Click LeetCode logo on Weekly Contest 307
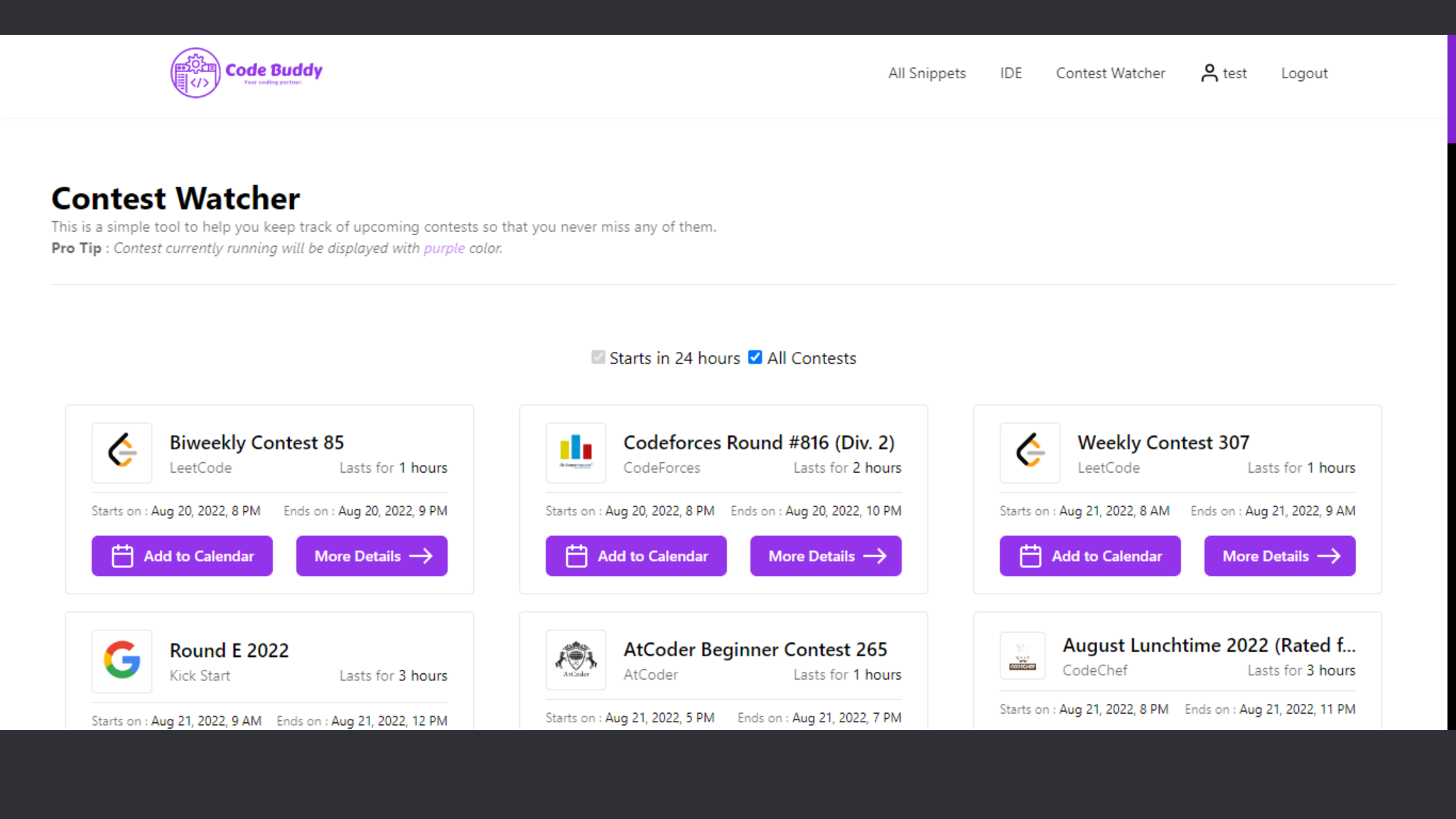1456x819 pixels. pyautogui.click(x=1030, y=452)
